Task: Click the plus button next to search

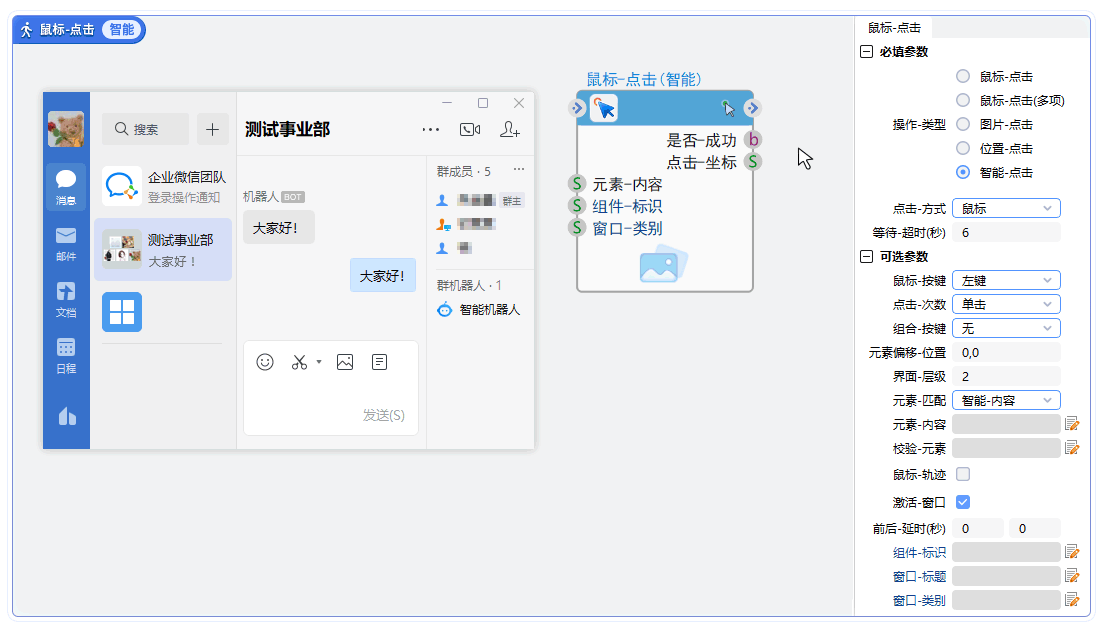Action: [212, 129]
